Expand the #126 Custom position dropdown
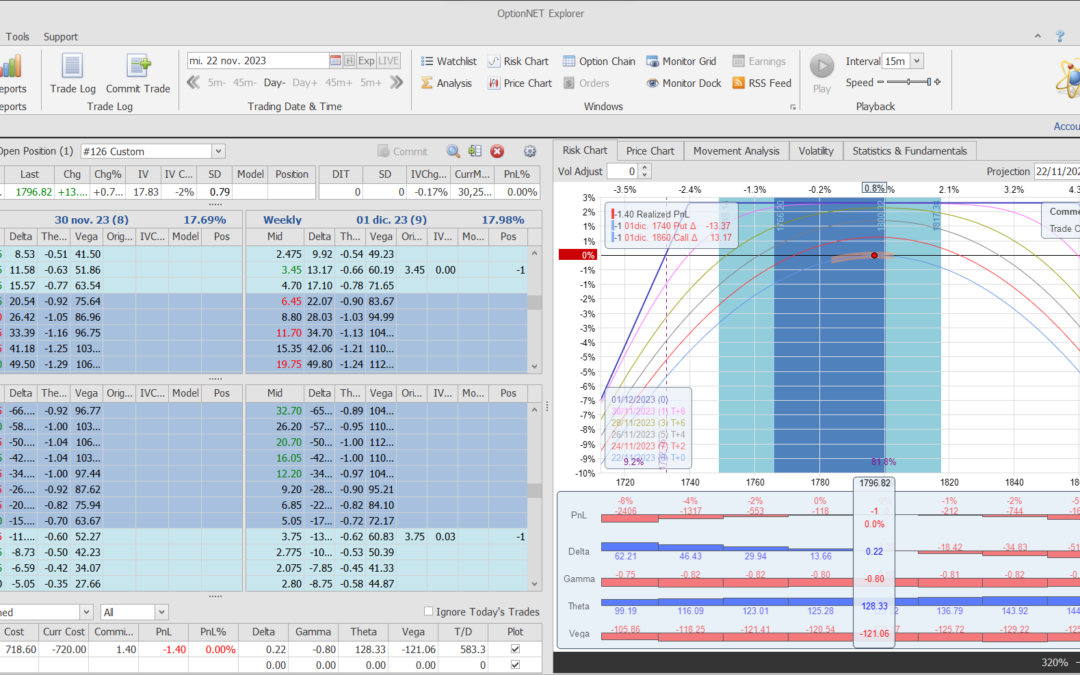The height and width of the screenshot is (675, 1080). click(218, 151)
